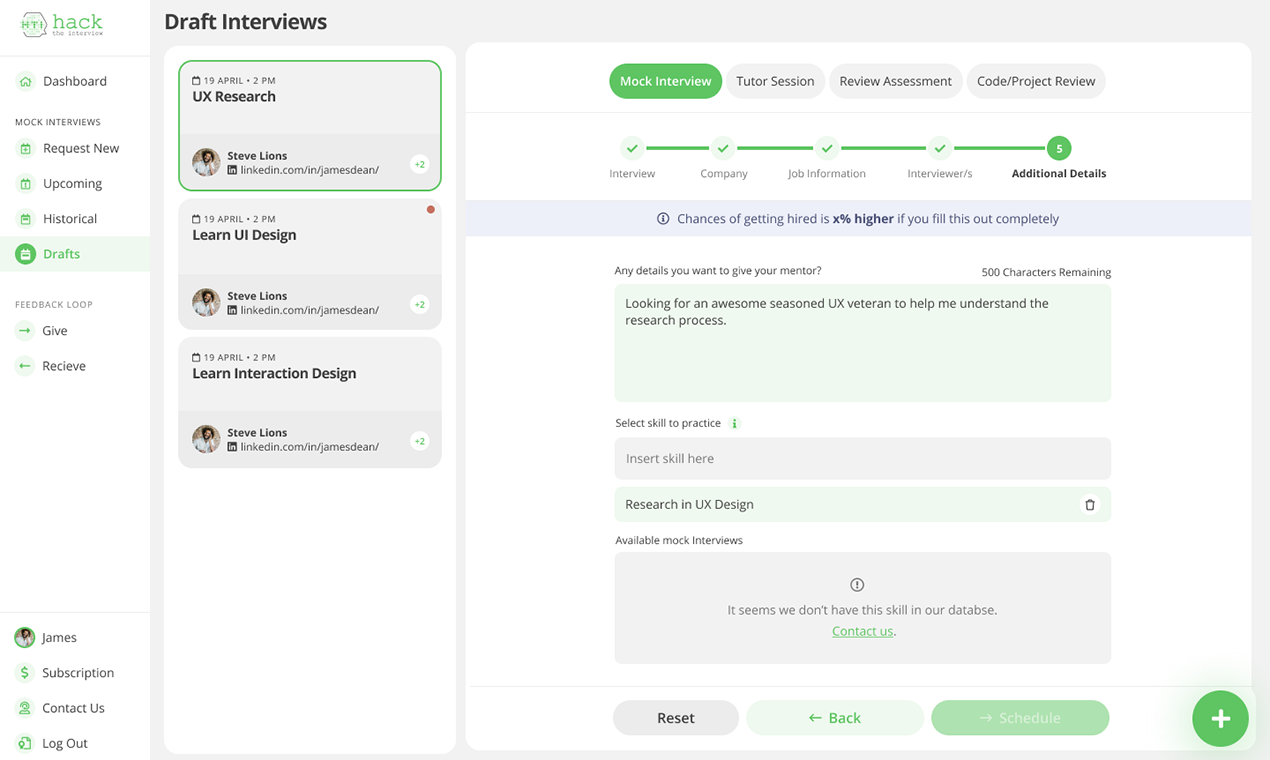Expand the +2 badge on Learn Interaction Design card
Screen dimensions: 1270x760
click(420, 441)
